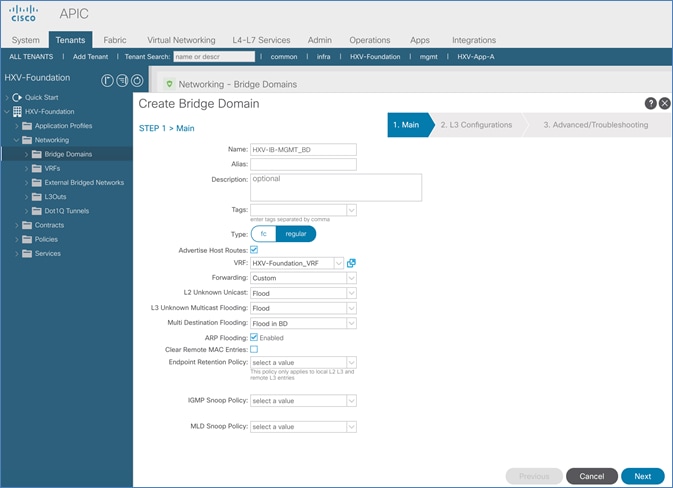Open MLD Snoop Policy dropdown
The image size is (673, 488).
tap(351, 427)
